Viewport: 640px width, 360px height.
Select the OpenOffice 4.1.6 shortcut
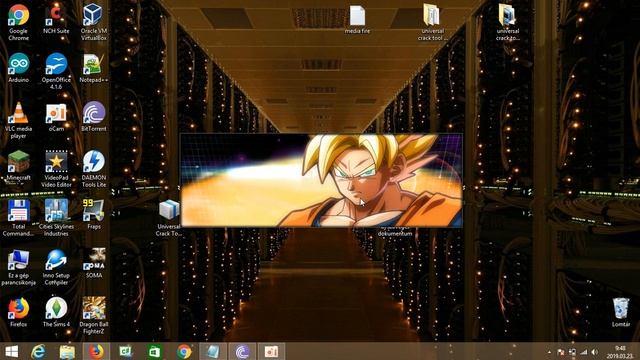pos(56,71)
